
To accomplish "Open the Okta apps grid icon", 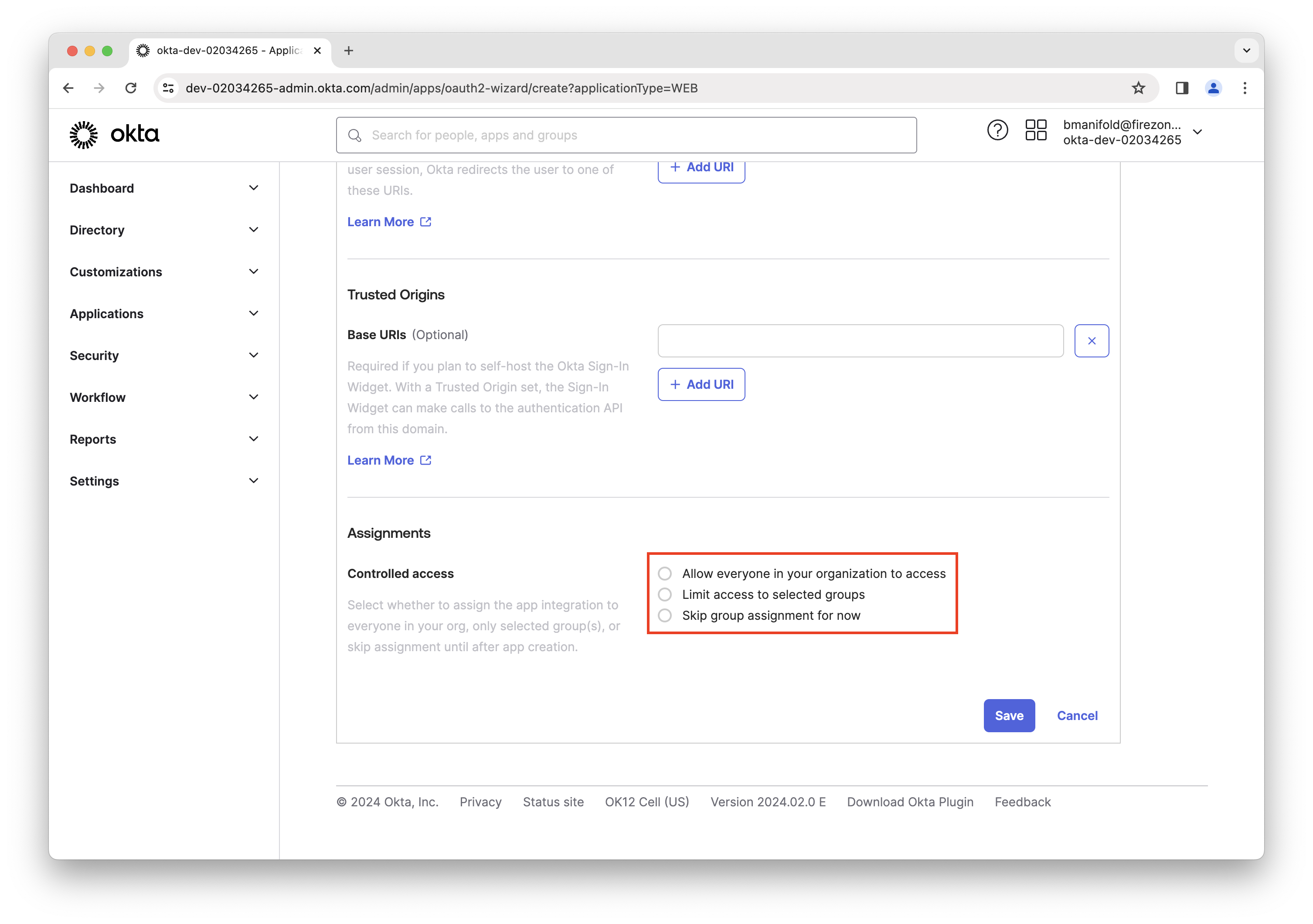I will (1036, 130).
